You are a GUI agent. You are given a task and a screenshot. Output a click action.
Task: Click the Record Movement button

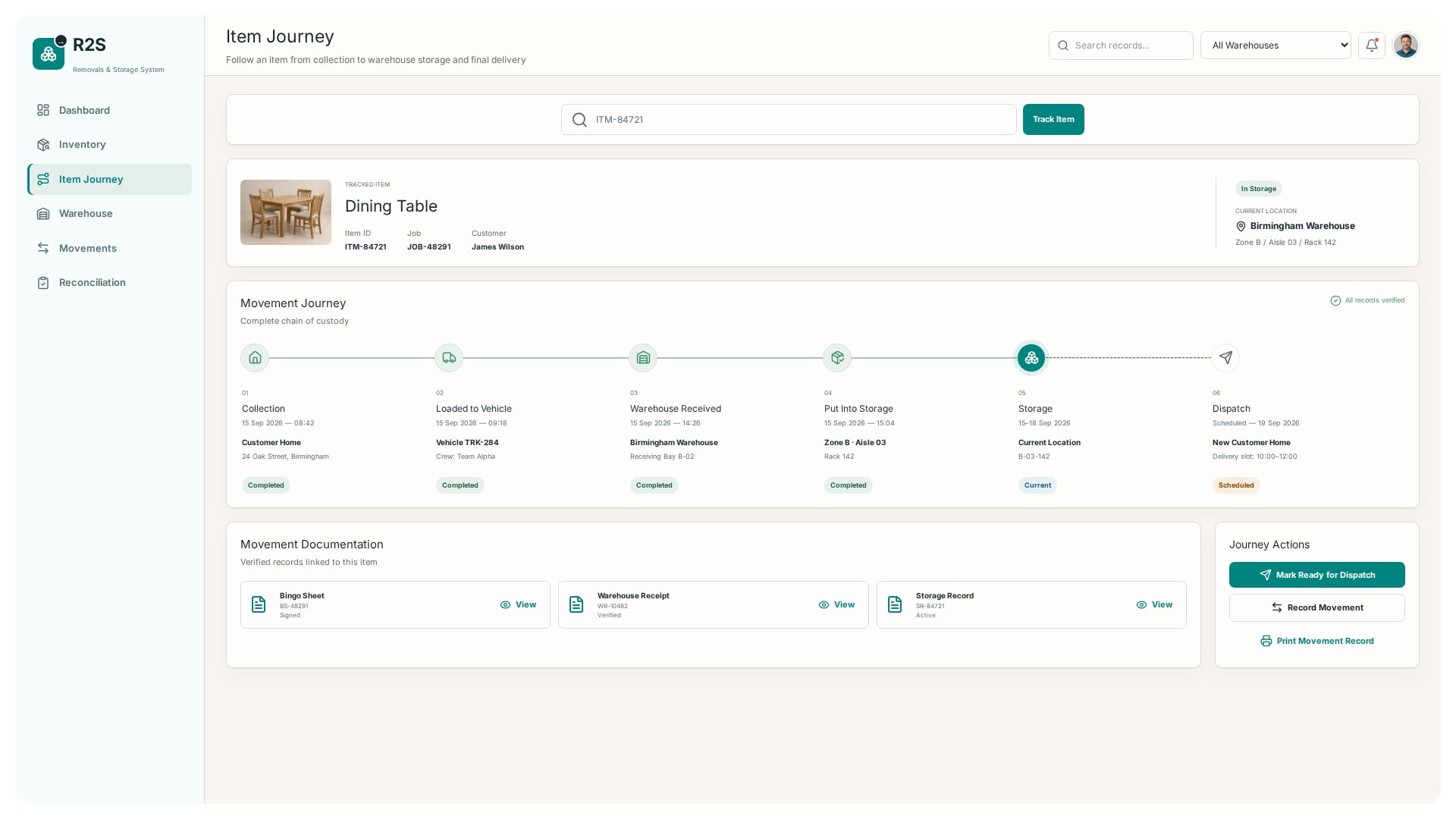pyautogui.click(x=1316, y=607)
